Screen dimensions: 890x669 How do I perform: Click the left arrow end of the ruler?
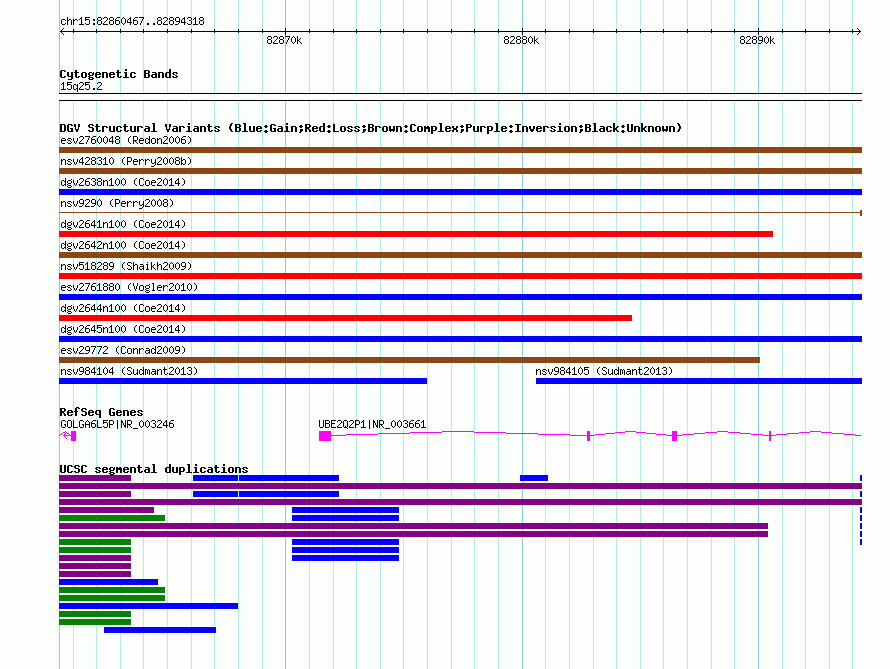[62, 32]
